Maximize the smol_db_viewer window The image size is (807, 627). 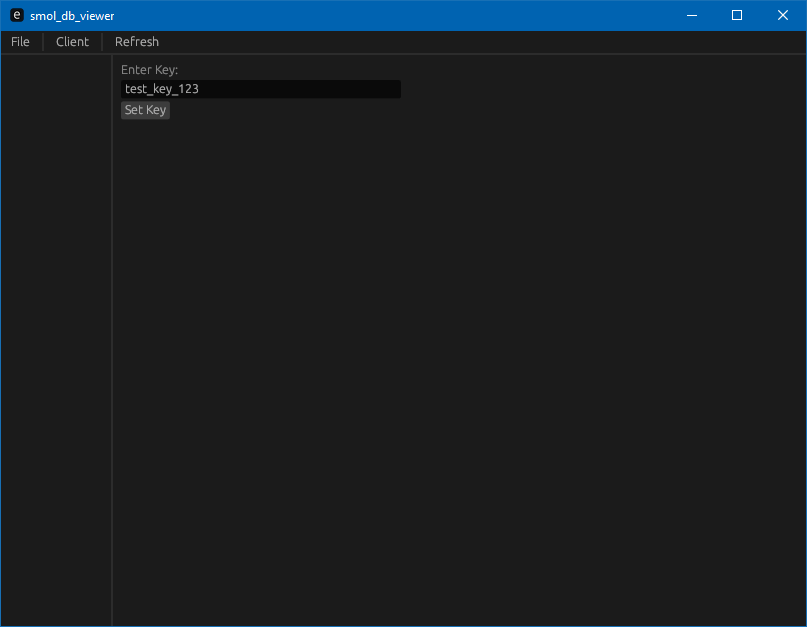737,15
